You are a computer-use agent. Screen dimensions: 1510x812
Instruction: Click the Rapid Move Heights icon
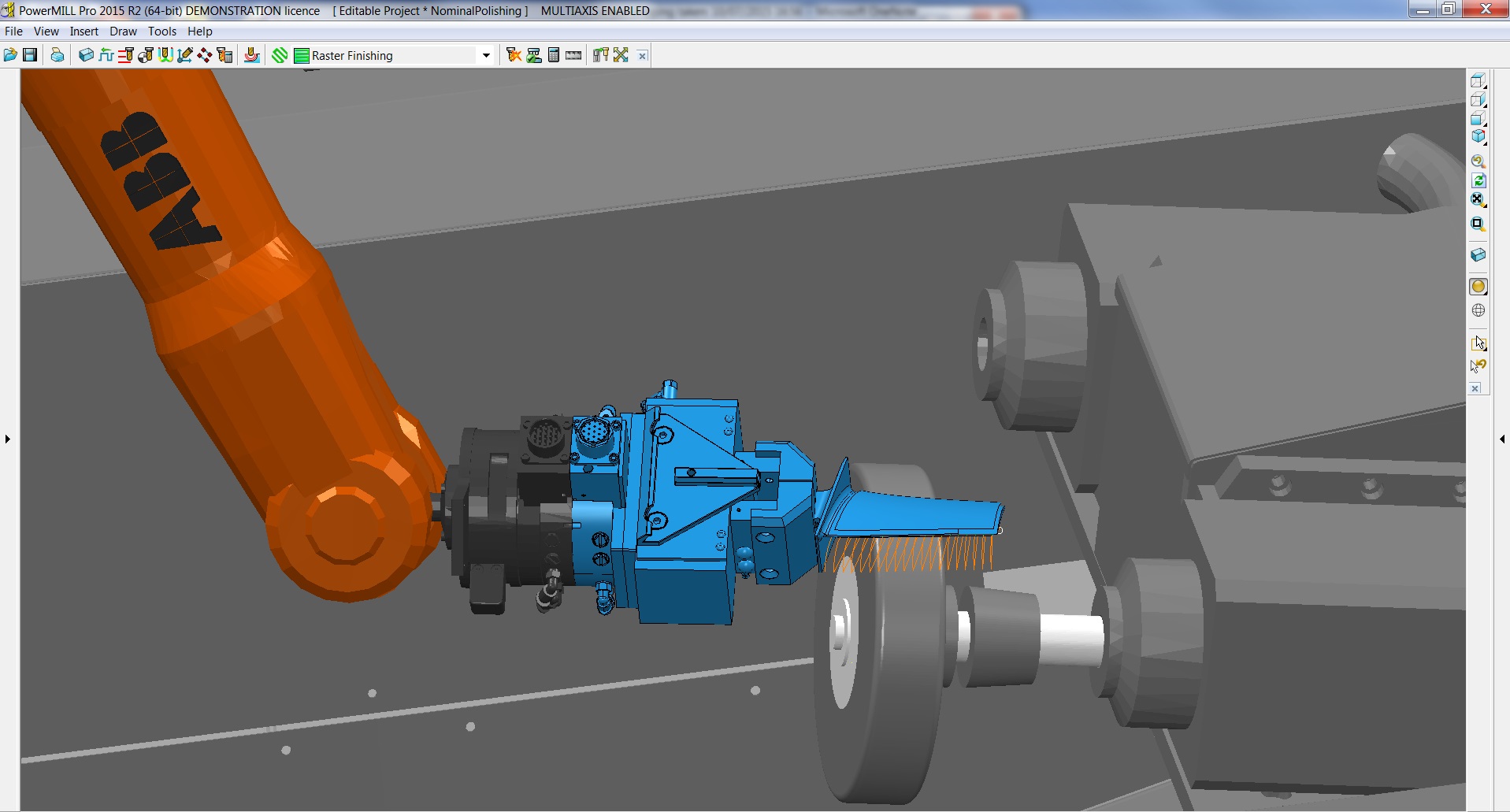(126, 55)
